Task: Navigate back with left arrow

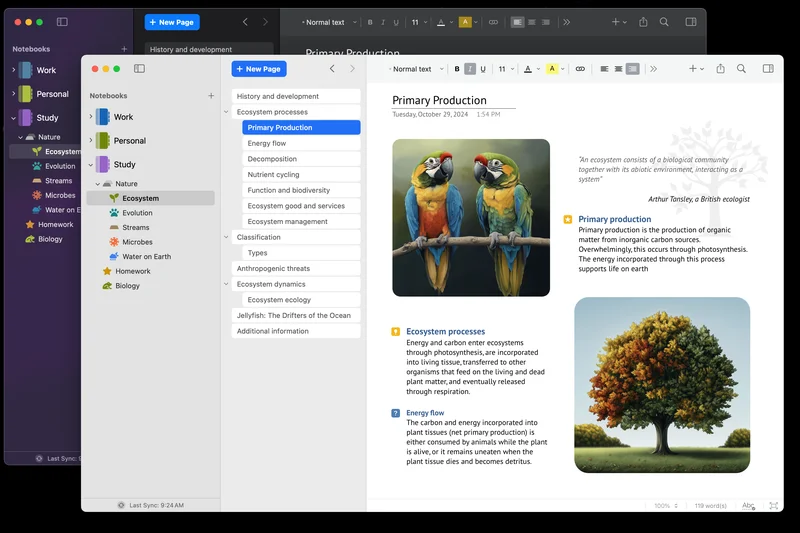Action: pos(332,69)
